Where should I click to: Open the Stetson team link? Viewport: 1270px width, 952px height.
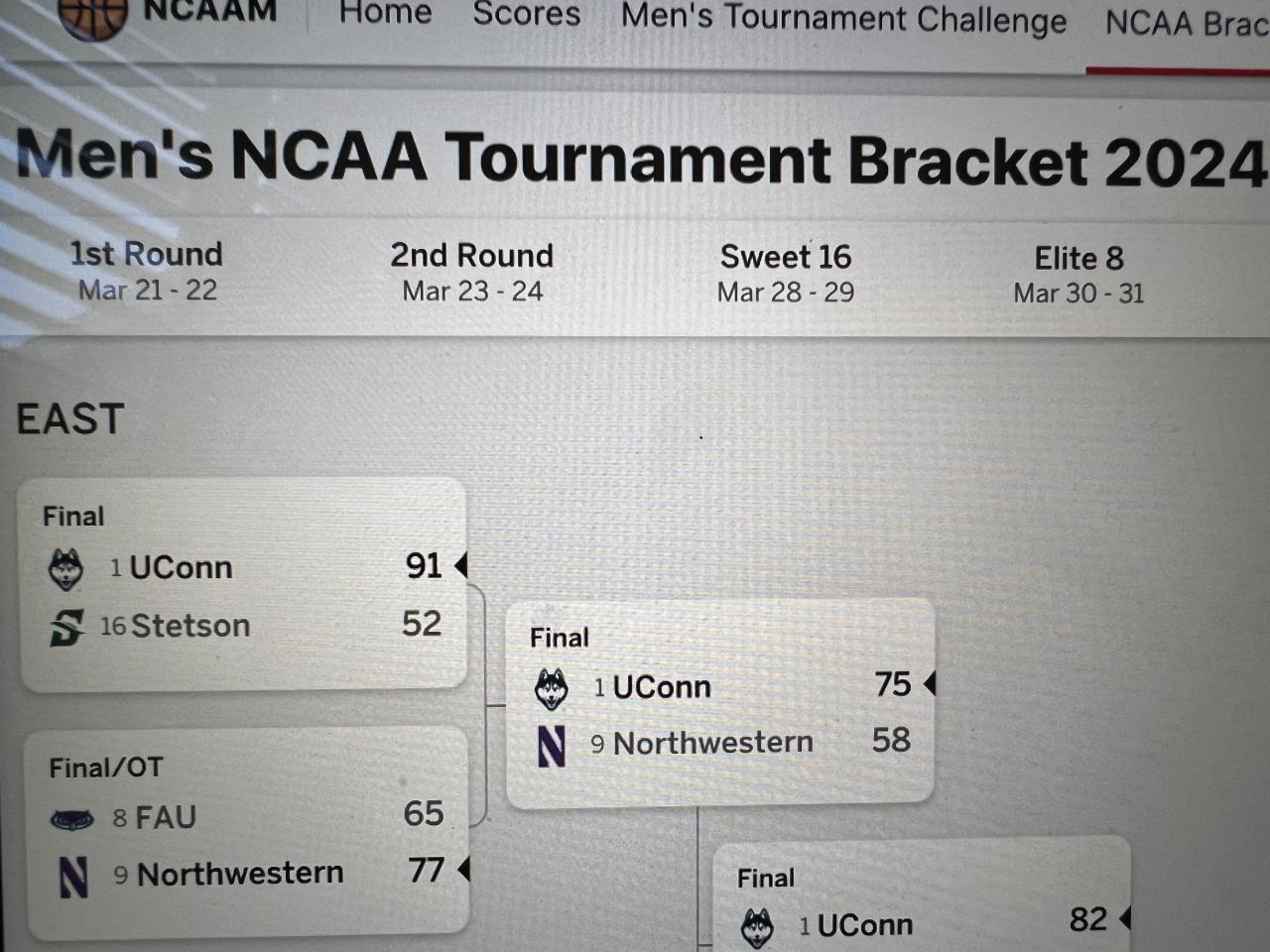pyautogui.click(x=190, y=626)
